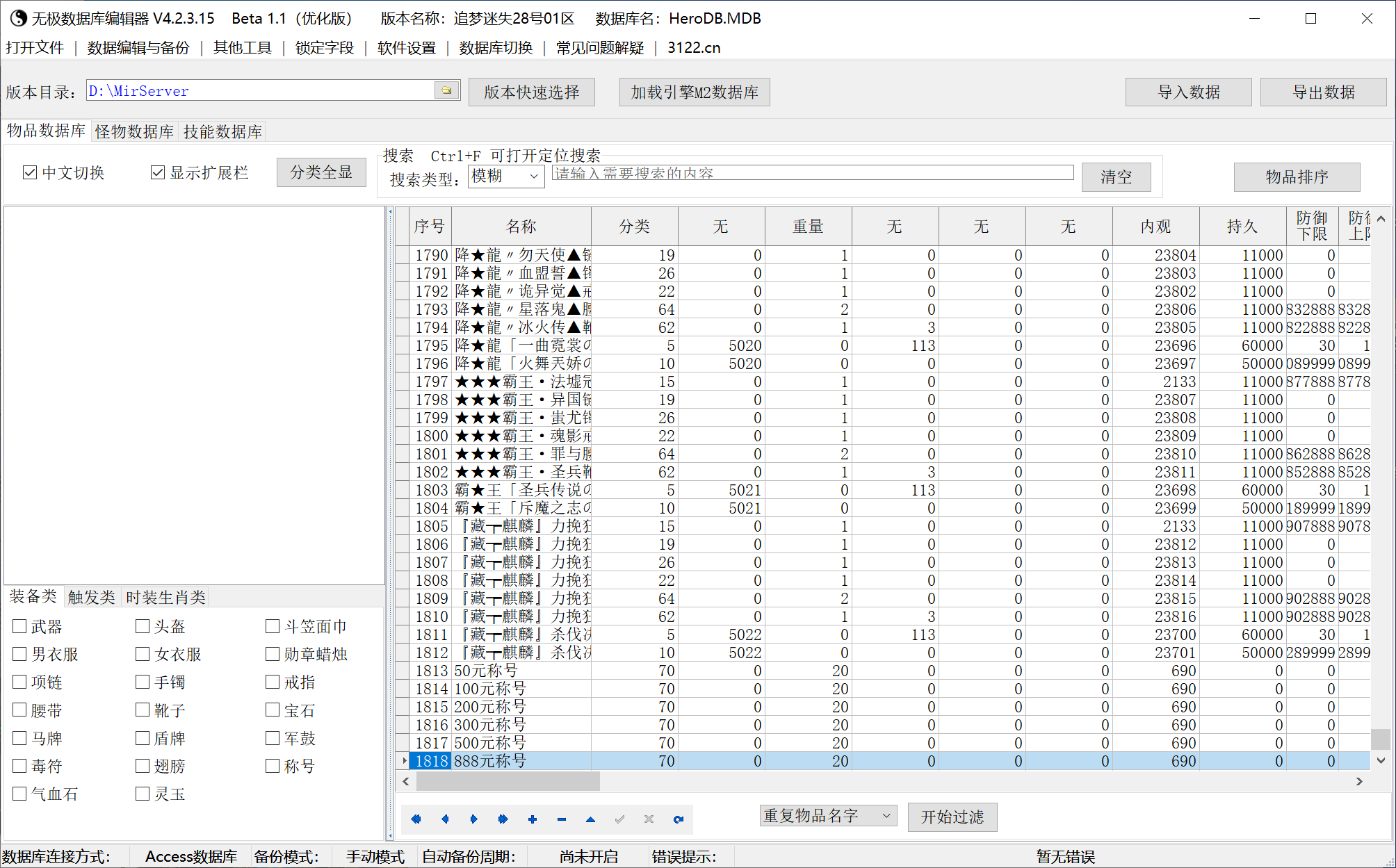Open 数据编辑与备份 menu

coord(138,48)
